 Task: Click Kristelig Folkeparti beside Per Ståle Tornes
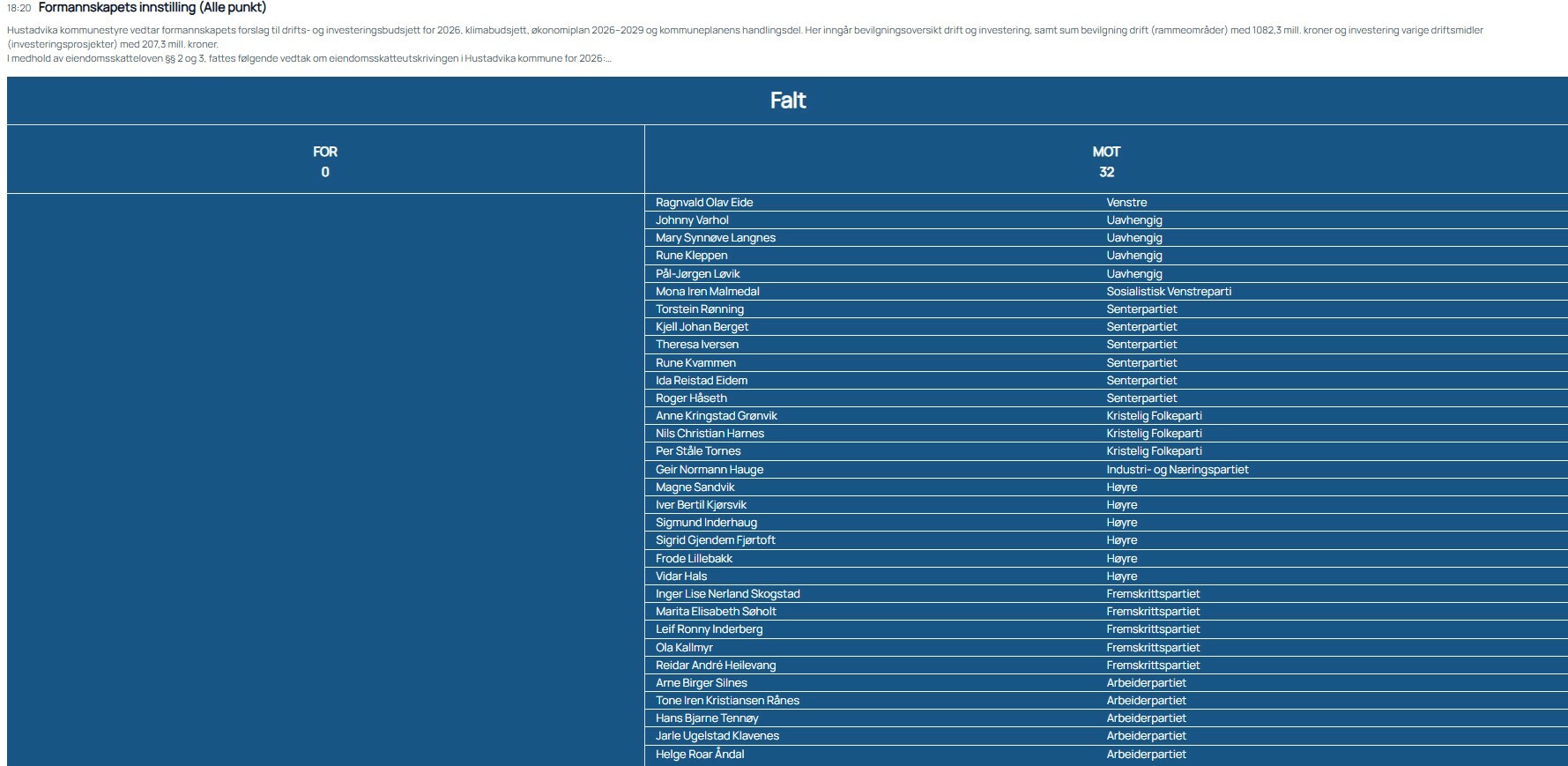[x=1154, y=451]
